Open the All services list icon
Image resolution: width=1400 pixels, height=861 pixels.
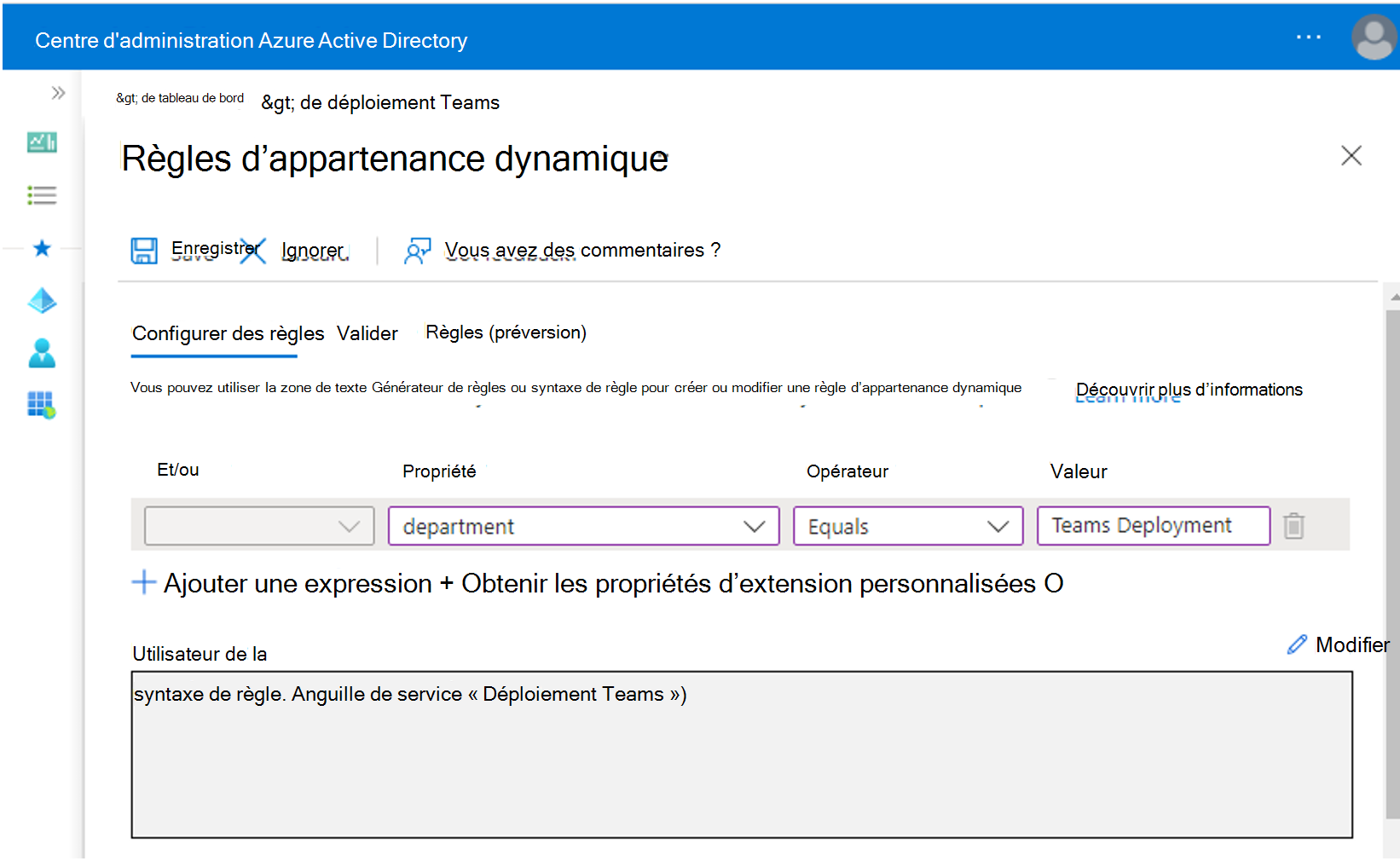42,195
